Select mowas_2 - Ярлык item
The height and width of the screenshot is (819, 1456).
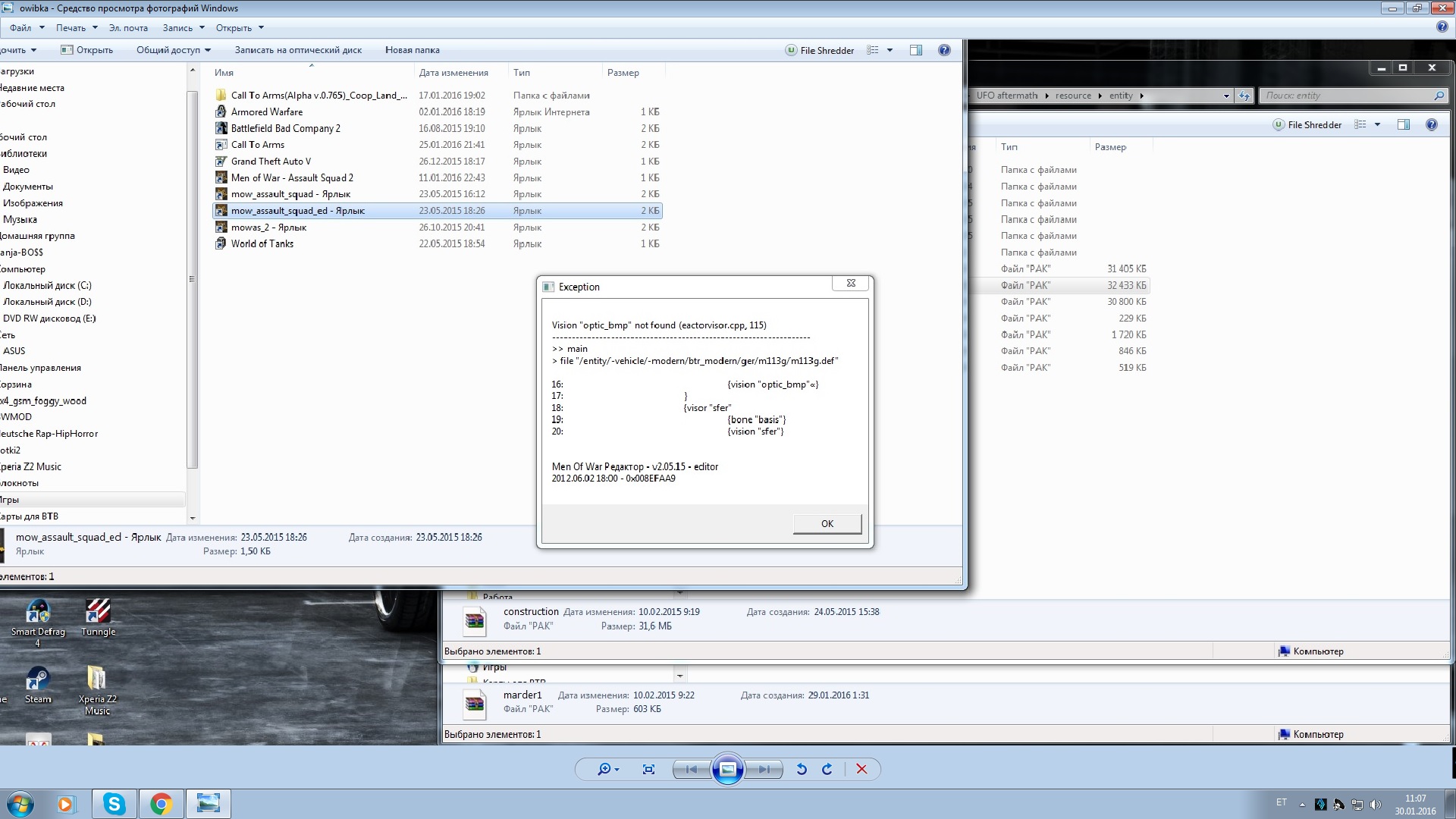(x=268, y=227)
